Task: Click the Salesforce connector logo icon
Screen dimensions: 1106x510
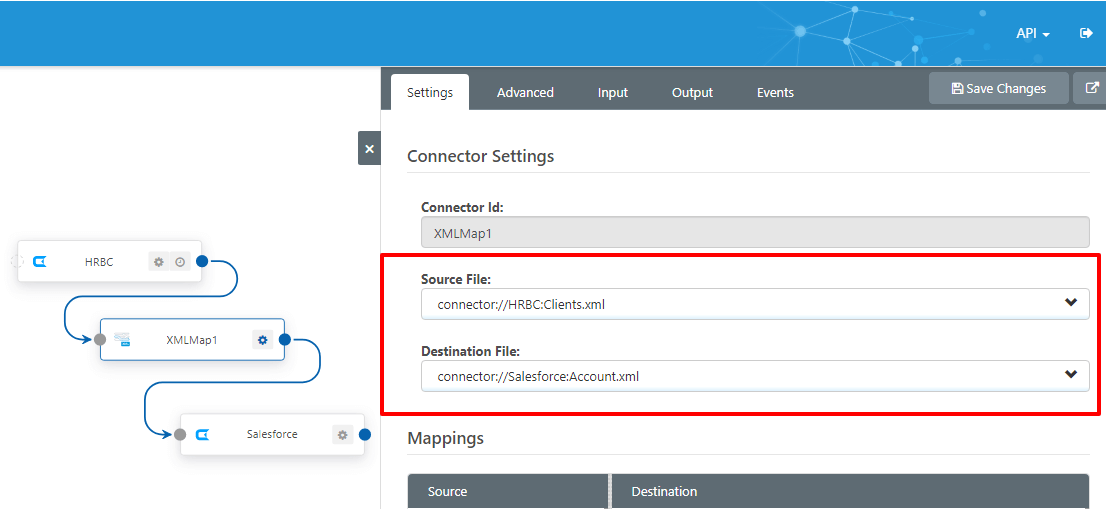Action: pos(201,435)
